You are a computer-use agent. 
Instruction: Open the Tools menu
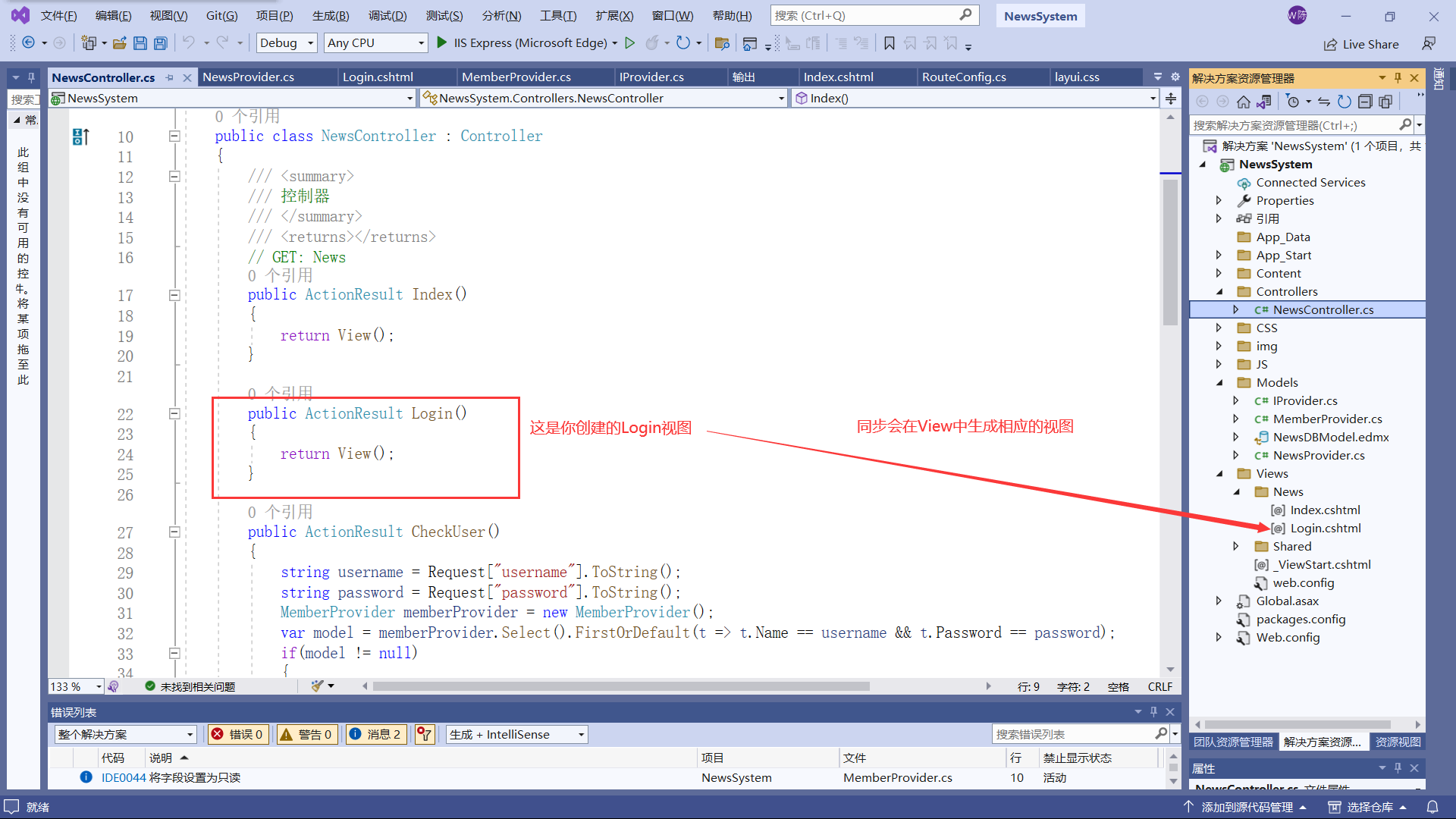click(x=558, y=16)
